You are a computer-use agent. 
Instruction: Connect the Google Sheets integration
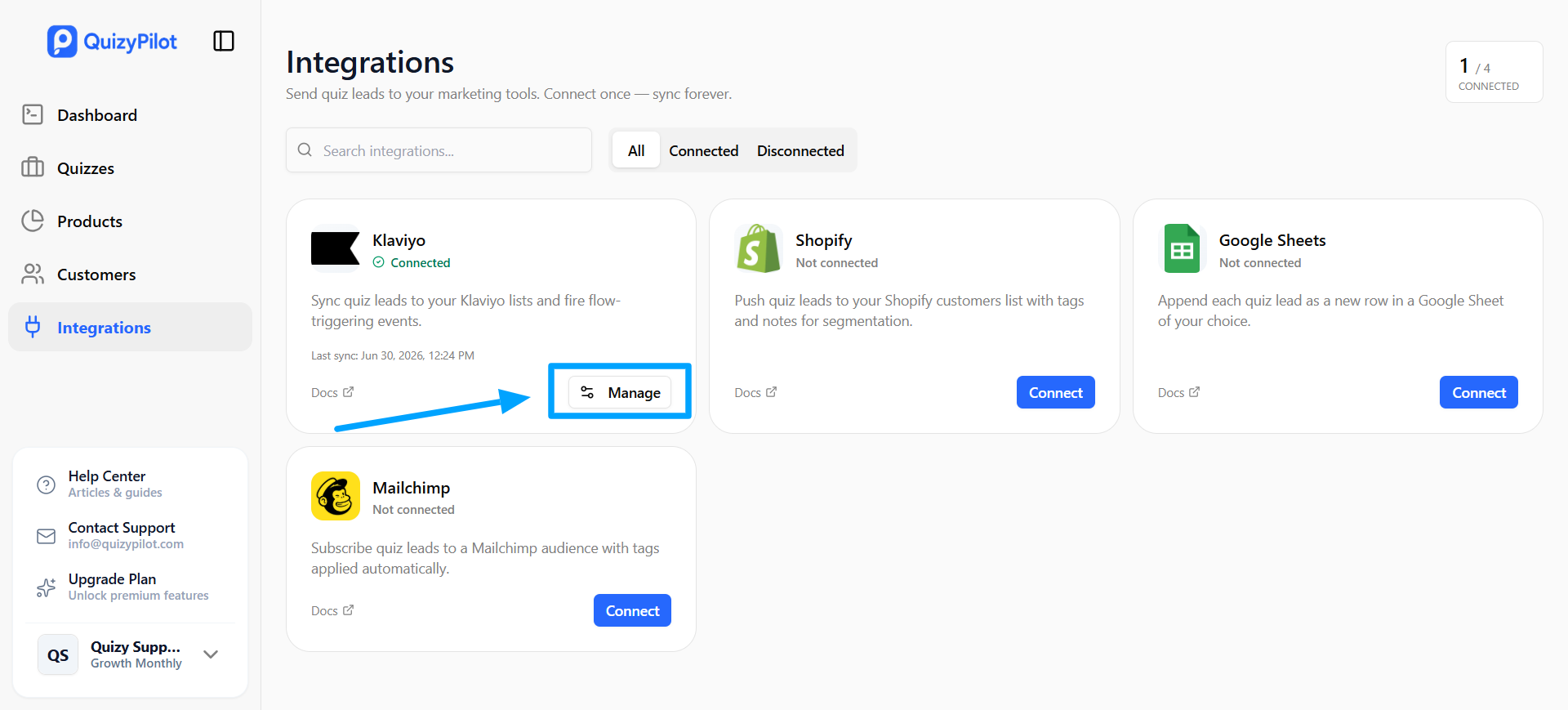pos(1479,392)
